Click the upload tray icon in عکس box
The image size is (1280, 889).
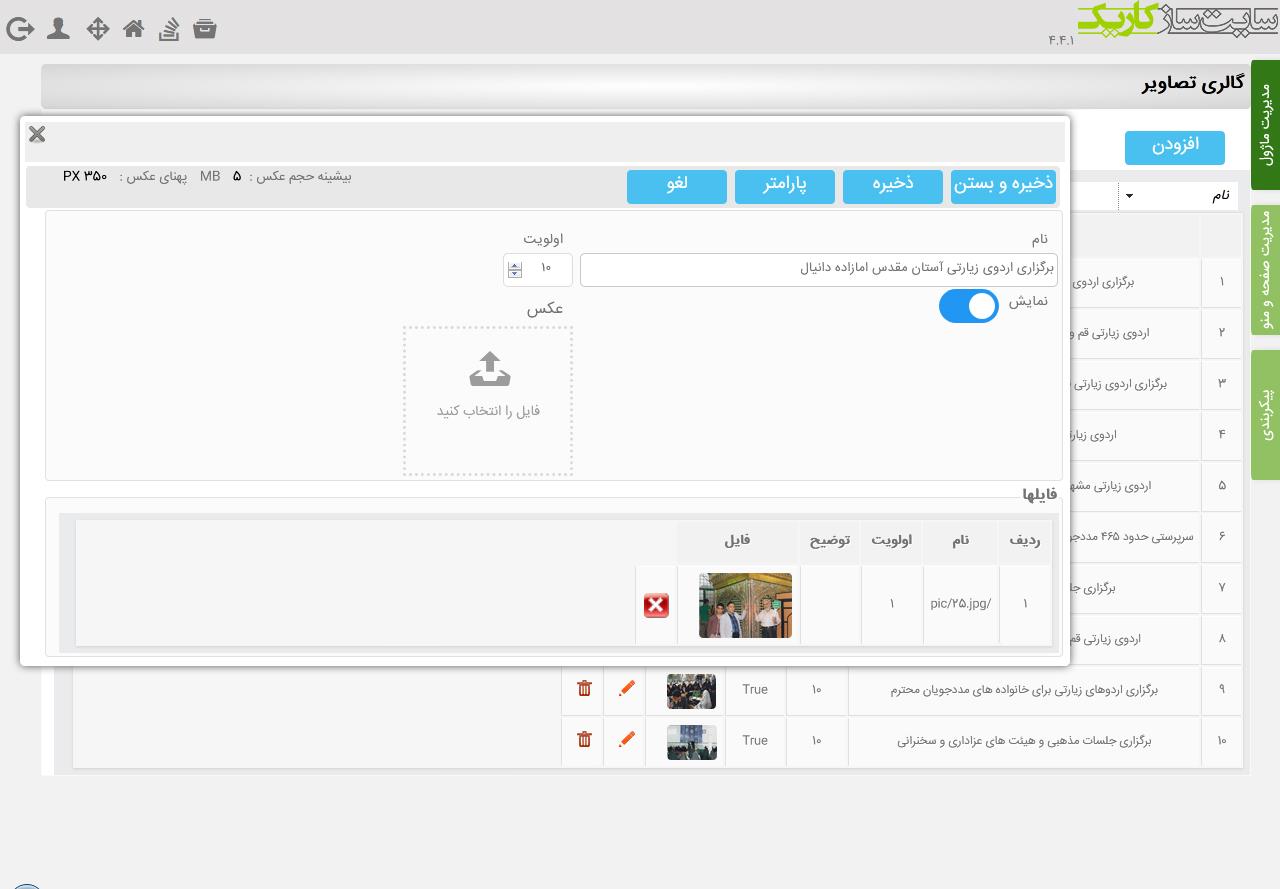pos(489,369)
